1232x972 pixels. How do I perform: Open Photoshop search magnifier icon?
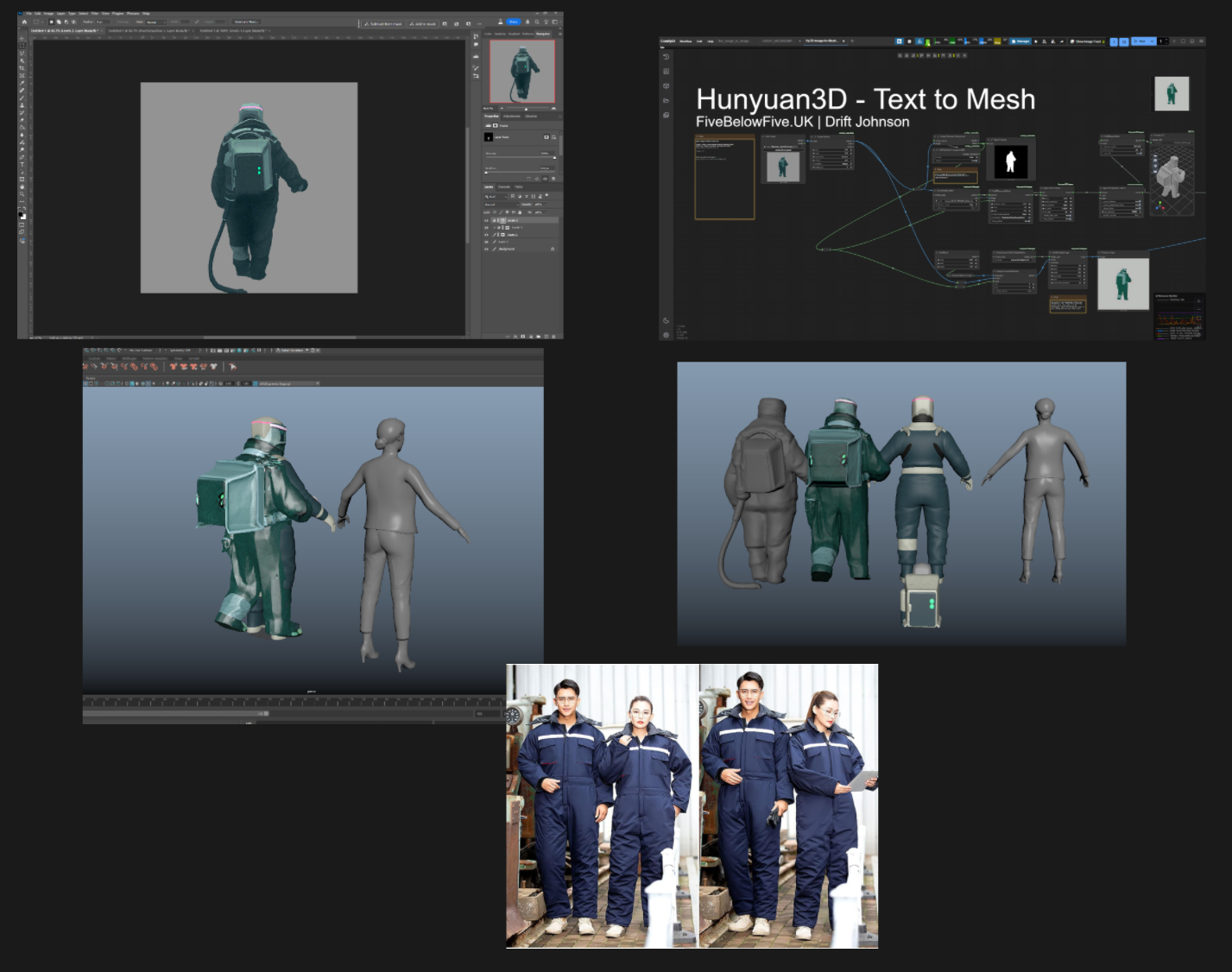click(x=537, y=22)
